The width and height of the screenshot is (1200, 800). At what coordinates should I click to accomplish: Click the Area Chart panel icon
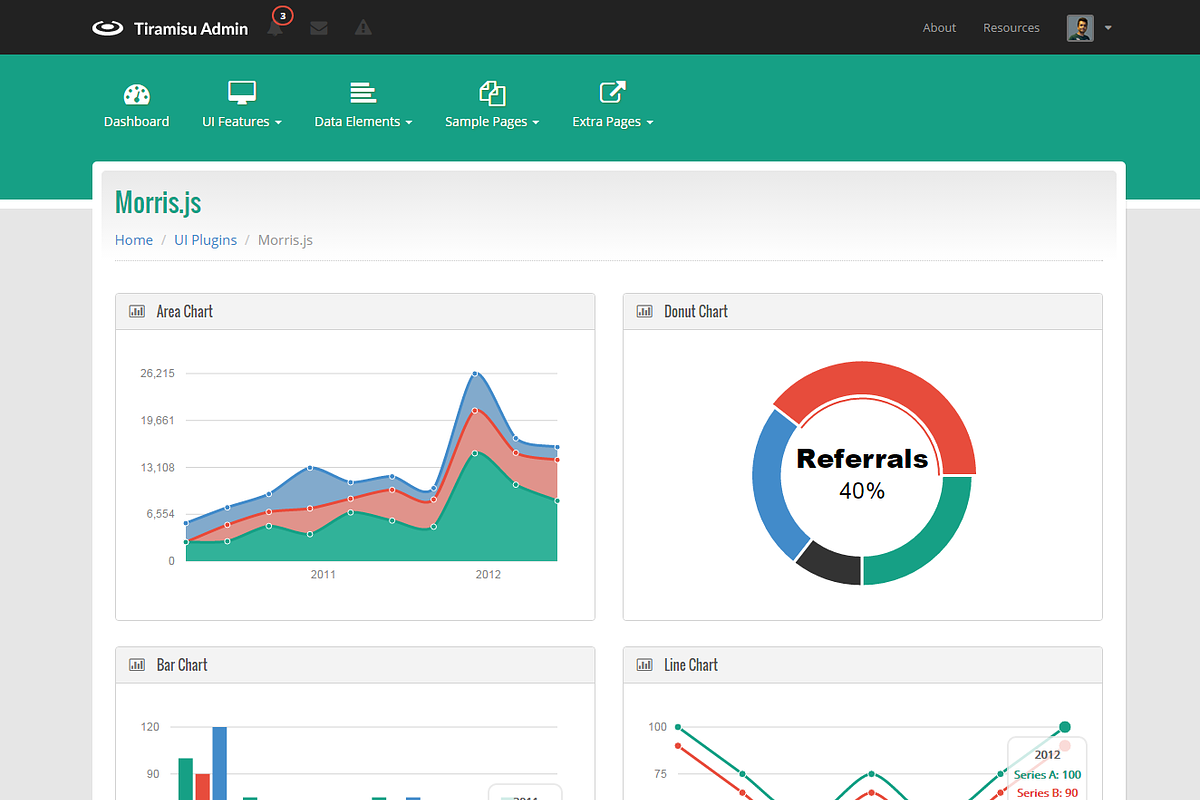tap(137, 311)
